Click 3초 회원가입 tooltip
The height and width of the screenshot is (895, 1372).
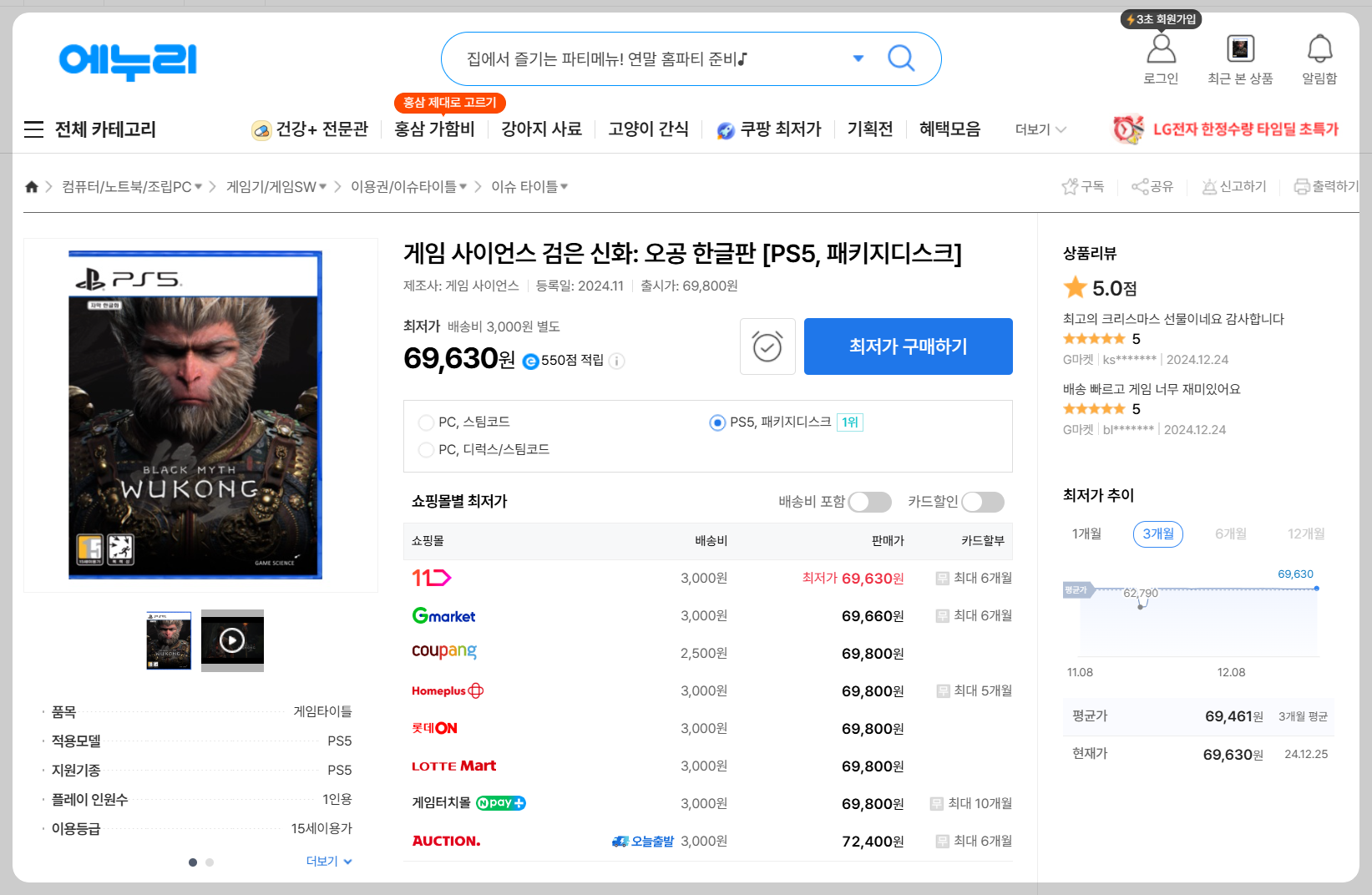coord(1161,19)
